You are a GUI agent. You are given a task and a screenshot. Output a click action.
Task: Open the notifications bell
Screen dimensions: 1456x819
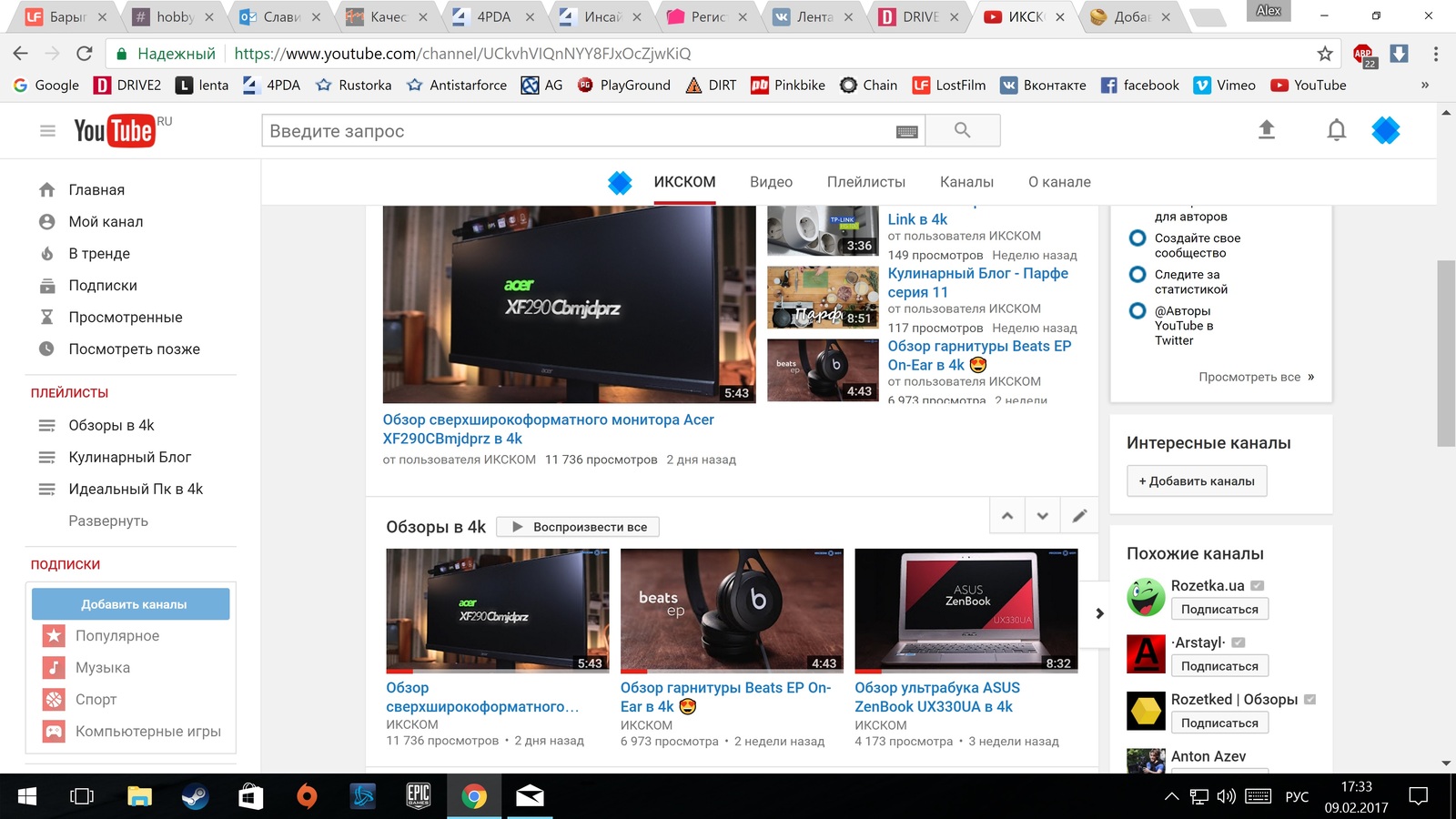click(1336, 130)
